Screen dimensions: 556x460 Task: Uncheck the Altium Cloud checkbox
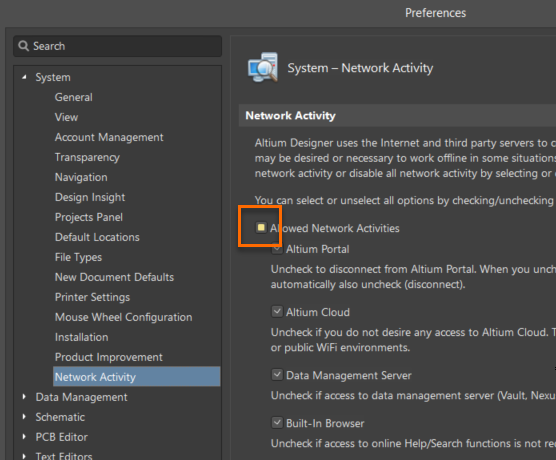277,312
